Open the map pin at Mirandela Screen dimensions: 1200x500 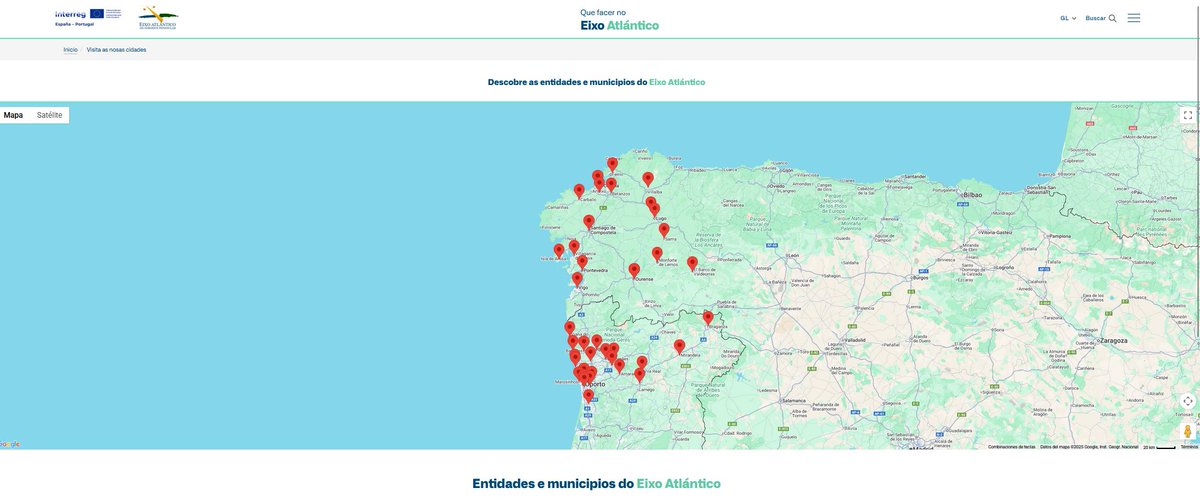click(679, 347)
